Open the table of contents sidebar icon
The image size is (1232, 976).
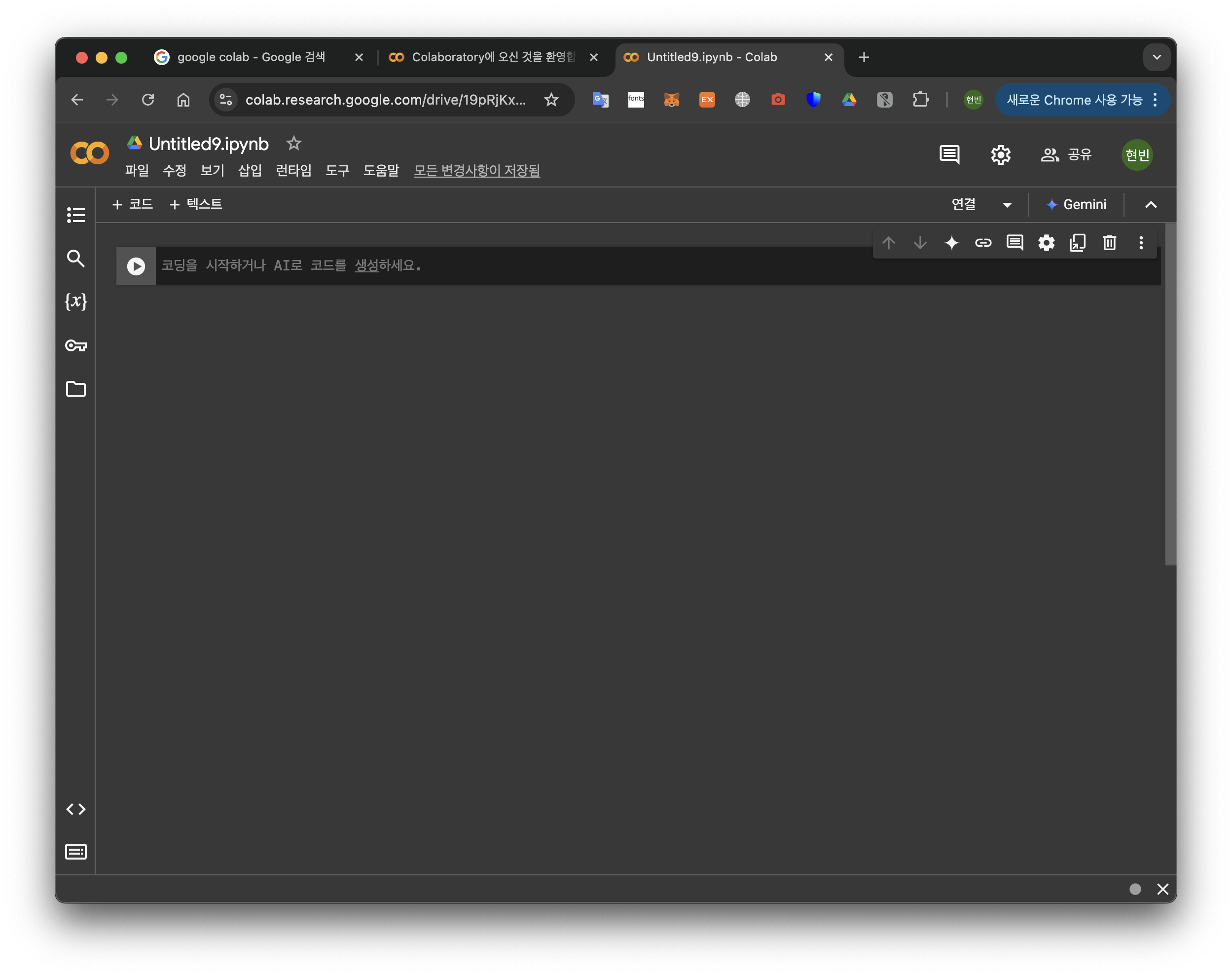click(76, 215)
